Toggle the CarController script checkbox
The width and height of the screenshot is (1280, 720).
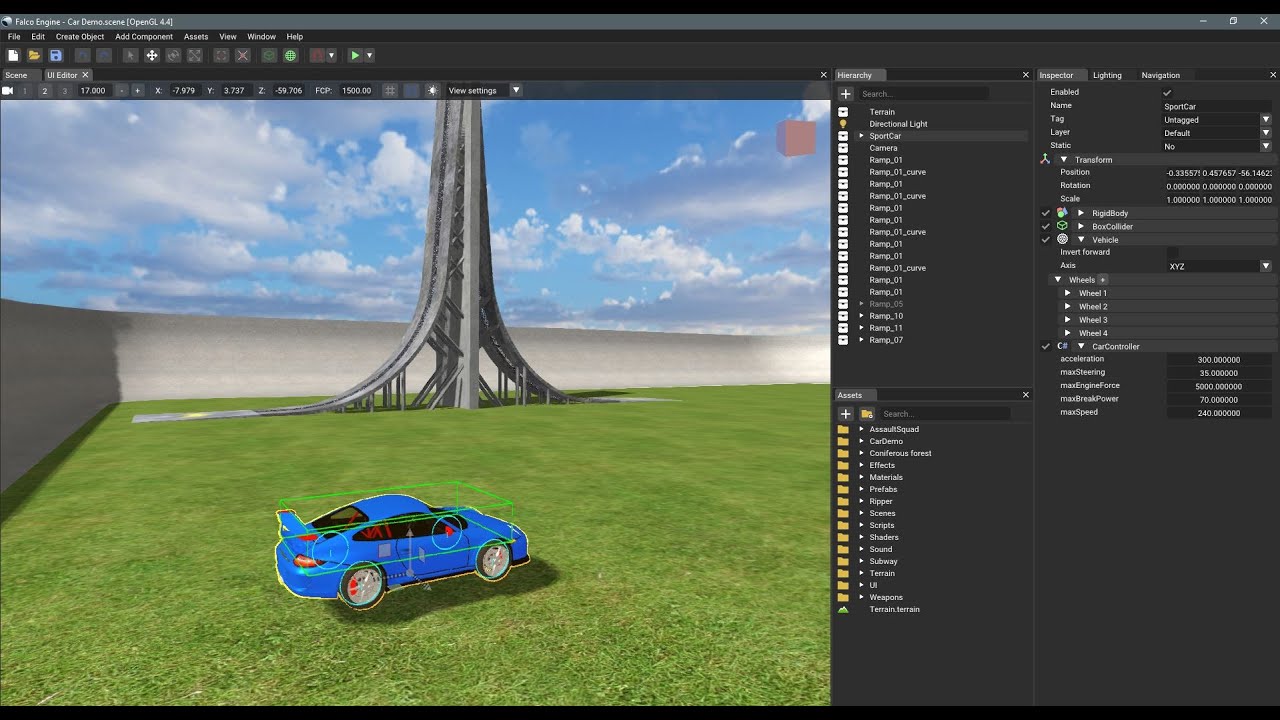coord(1046,346)
